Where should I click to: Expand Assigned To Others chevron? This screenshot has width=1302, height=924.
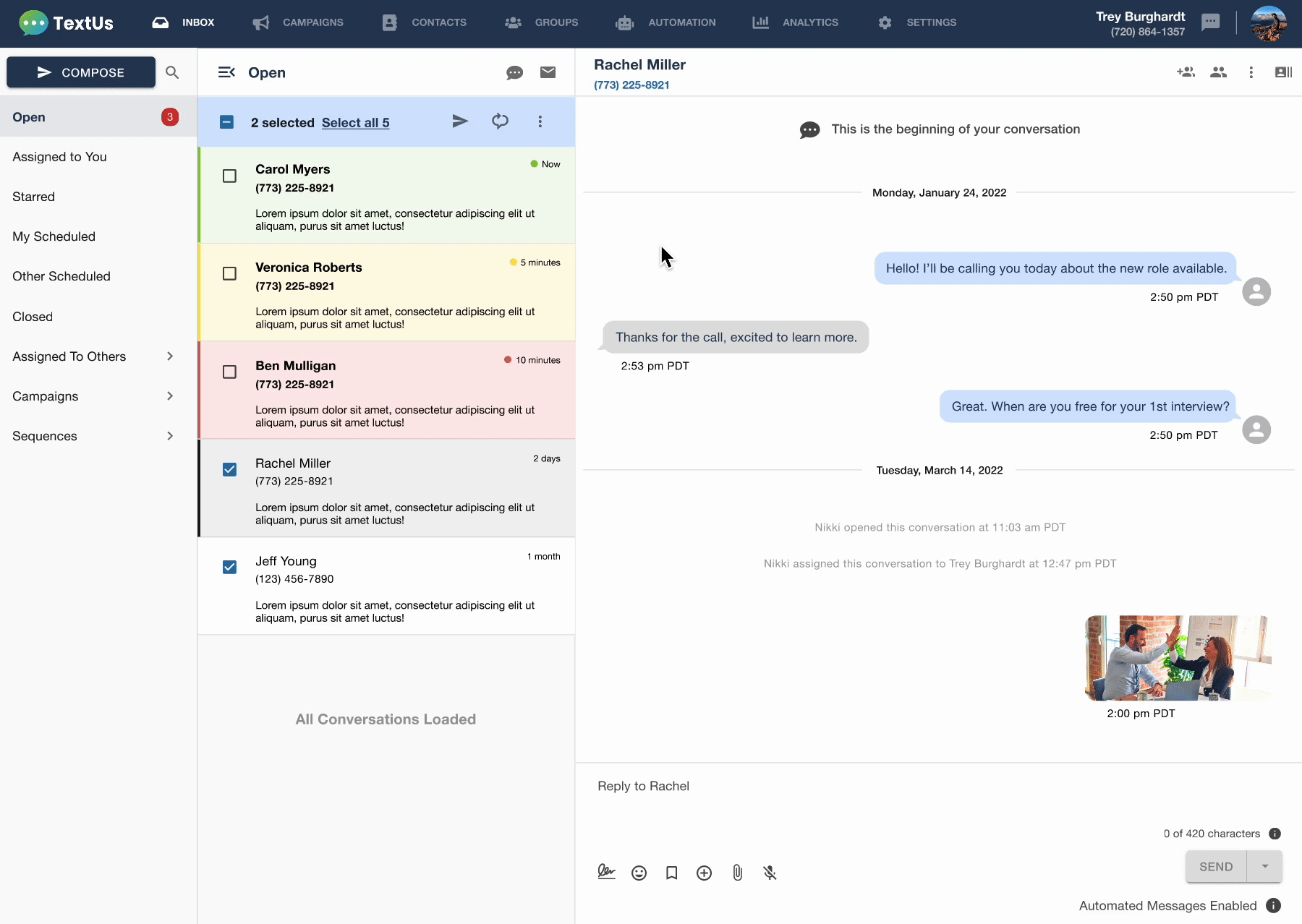pos(170,356)
